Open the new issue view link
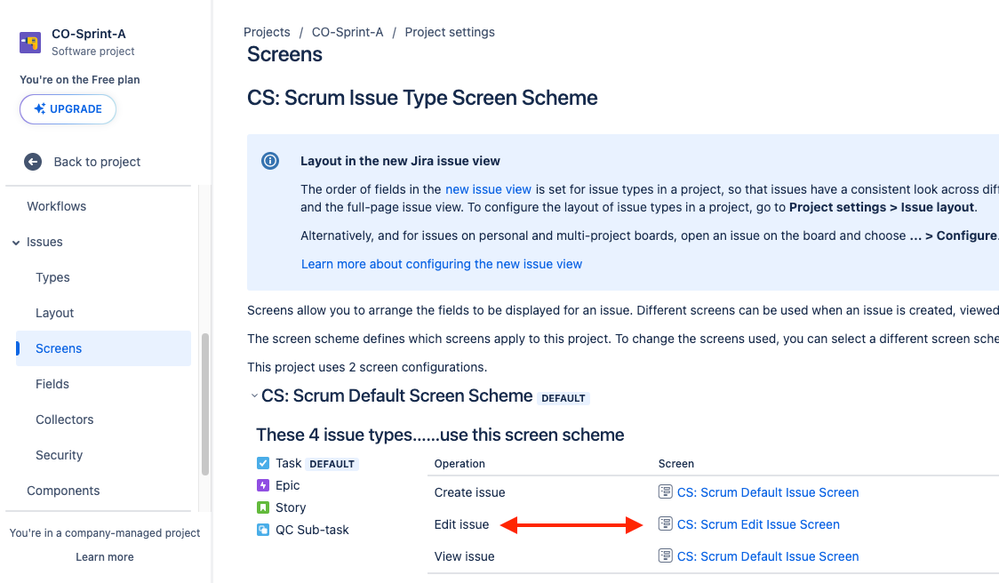This screenshot has height=583, width=999. [488, 189]
